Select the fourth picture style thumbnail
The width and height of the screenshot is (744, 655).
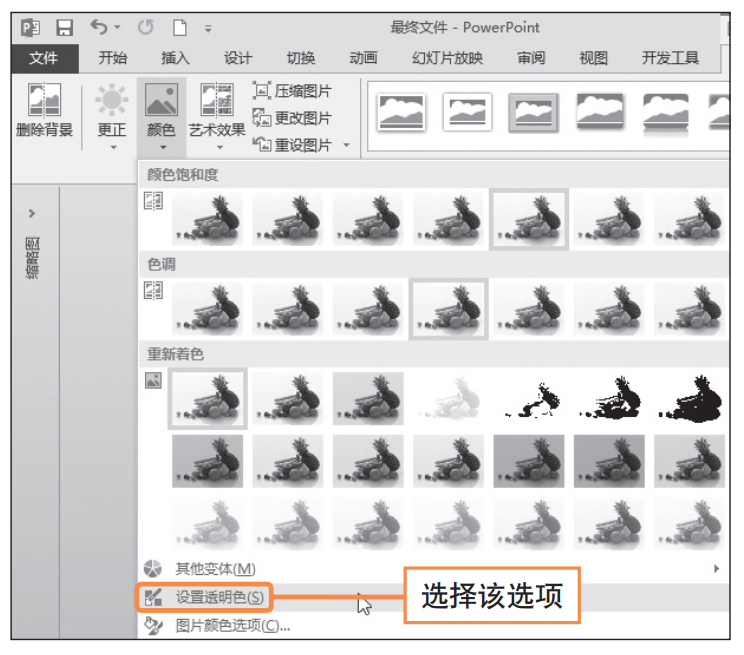coord(600,112)
